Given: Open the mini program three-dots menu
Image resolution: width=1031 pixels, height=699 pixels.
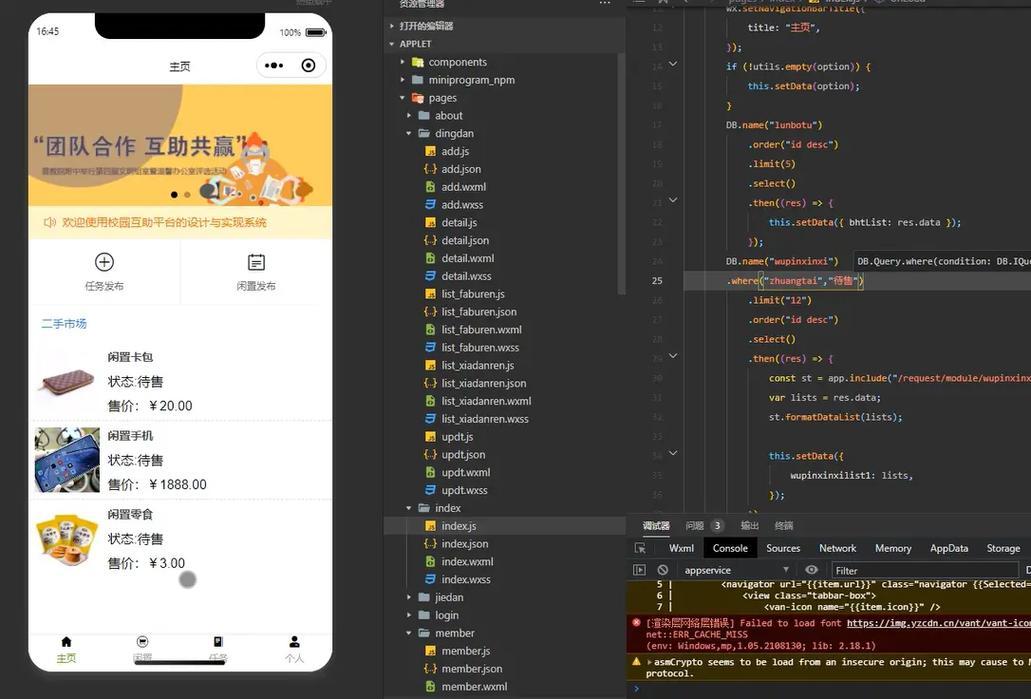Looking at the screenshot, I should pos(274,65).
